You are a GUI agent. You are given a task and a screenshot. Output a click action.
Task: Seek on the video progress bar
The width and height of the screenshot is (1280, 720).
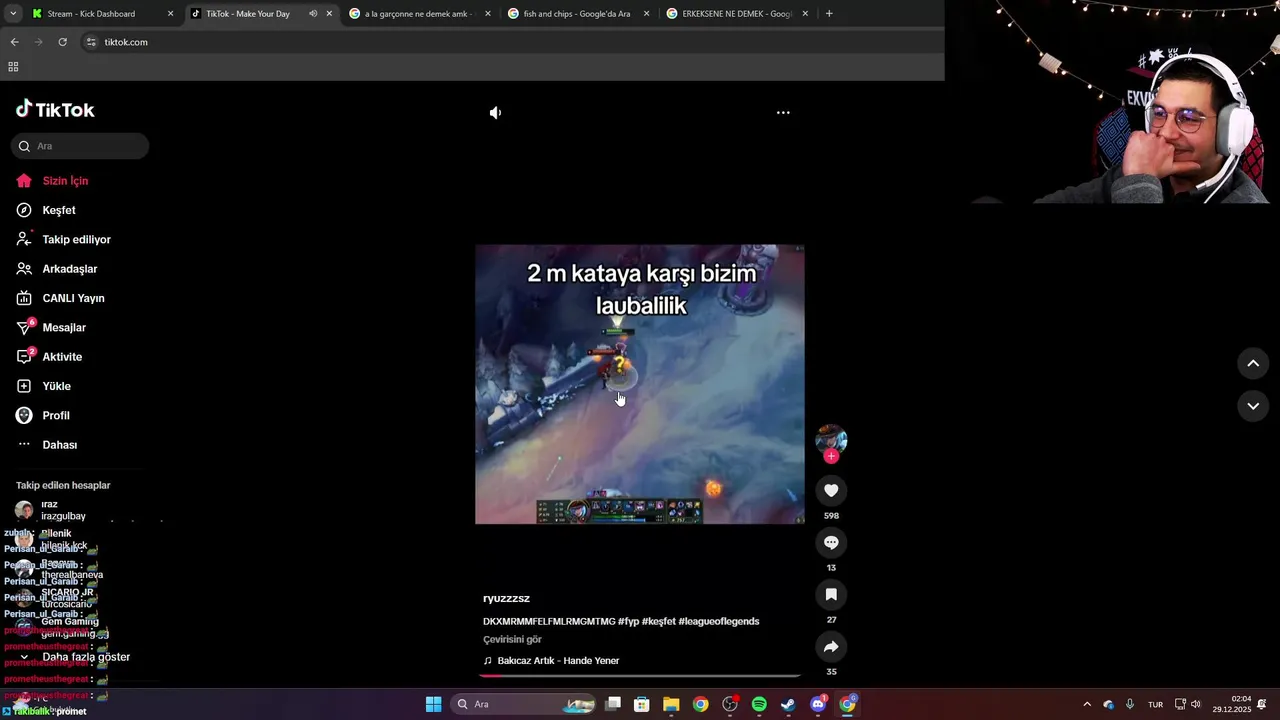pos(640,677)
